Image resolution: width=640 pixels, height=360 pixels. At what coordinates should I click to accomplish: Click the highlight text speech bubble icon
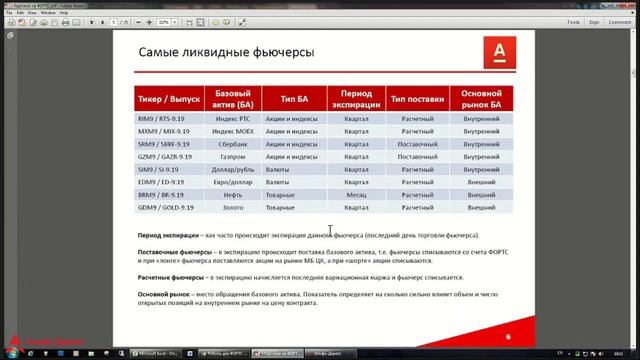(227, 22)
